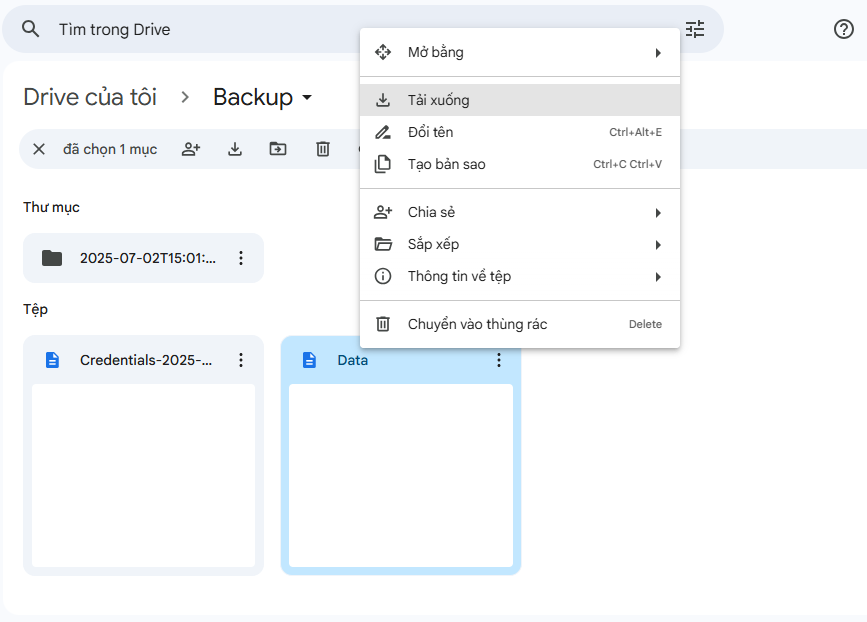Expand the Sắp xếp submenu arrow
Viewport: 867px width, 622px height.
658,245
